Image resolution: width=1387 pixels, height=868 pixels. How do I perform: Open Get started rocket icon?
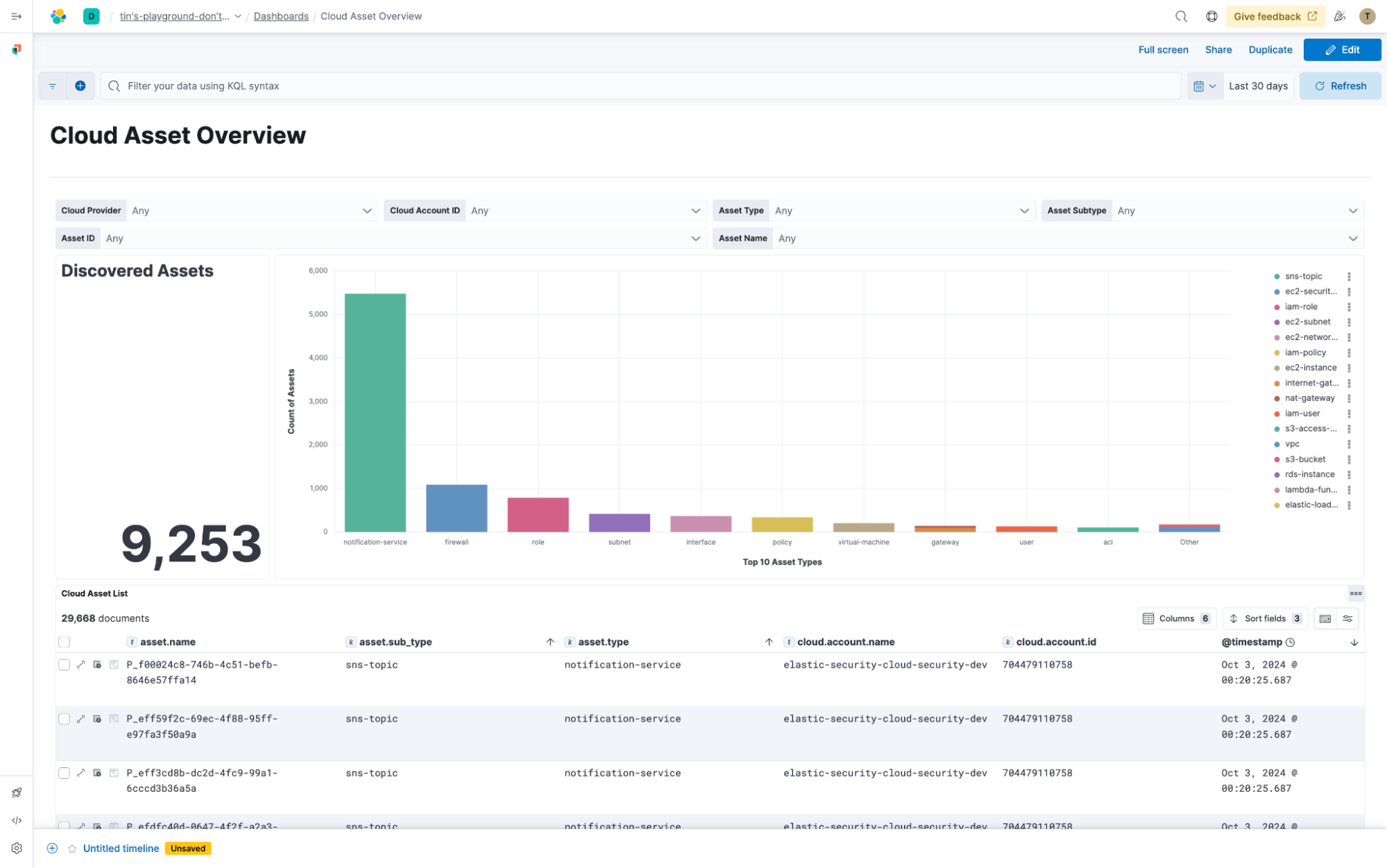click(17, 792)
